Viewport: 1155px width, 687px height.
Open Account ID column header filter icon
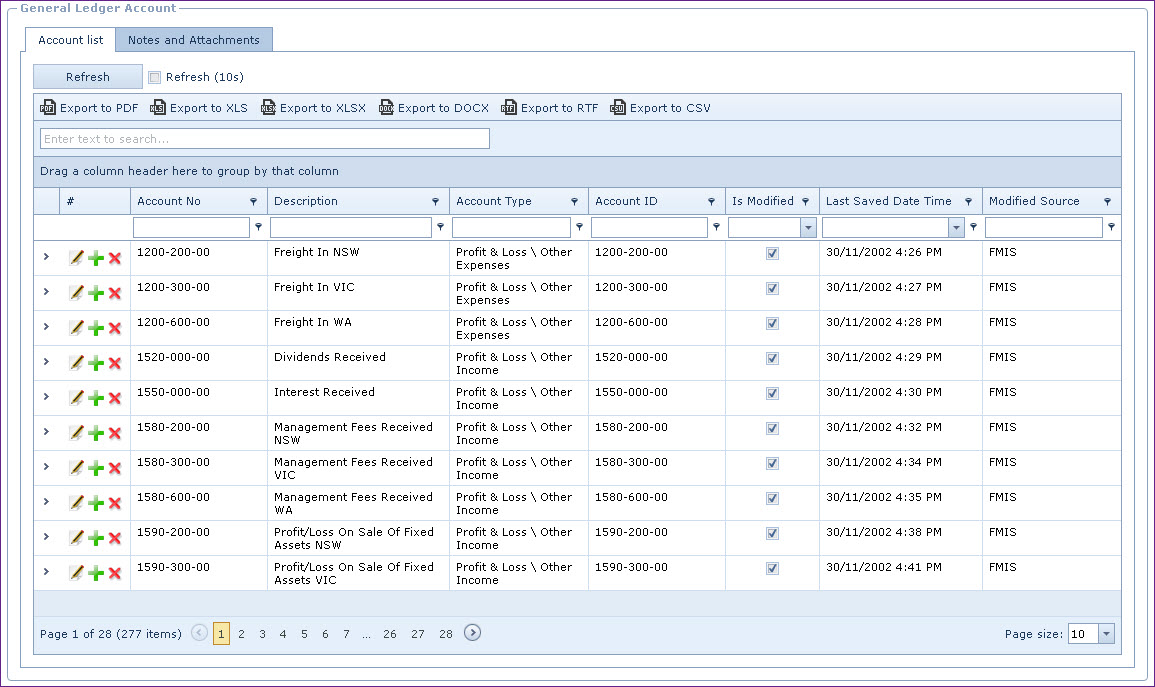click(712, 202)
